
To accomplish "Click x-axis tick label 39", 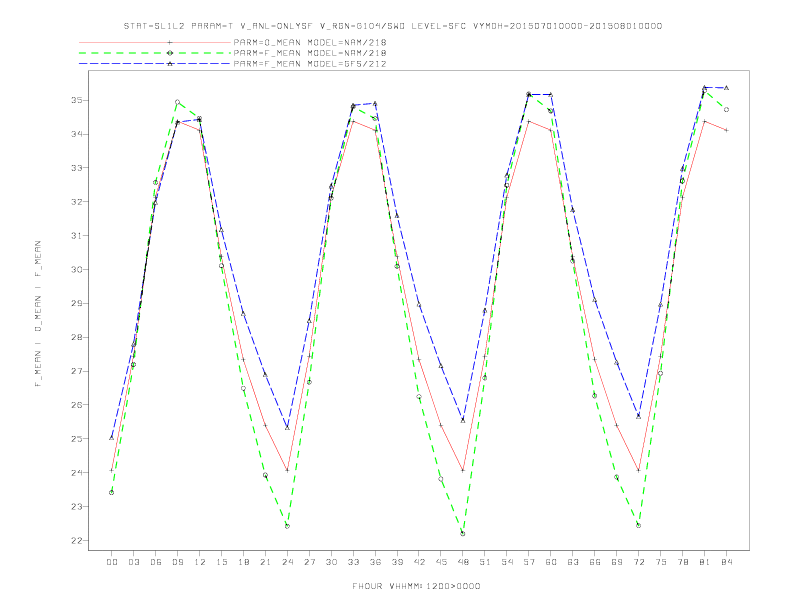I will pyautogui.click(x=397, y=562).
